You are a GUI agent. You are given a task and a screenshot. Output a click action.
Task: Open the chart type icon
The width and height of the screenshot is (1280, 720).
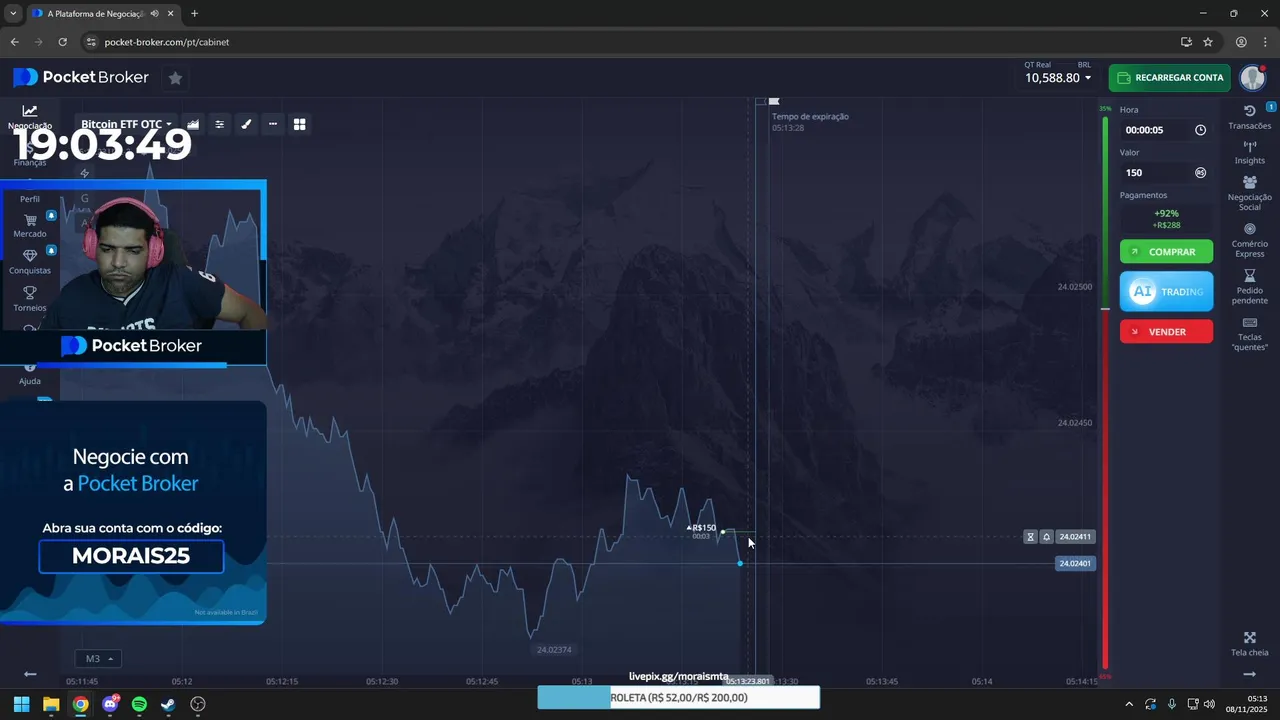click(x=193, y=124)
